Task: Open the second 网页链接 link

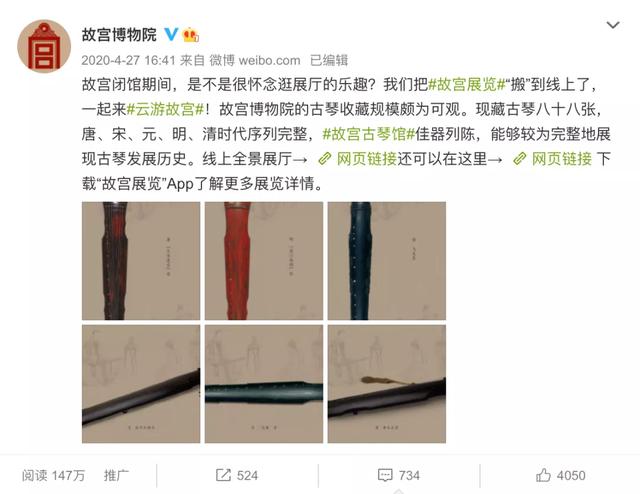Action: (552, 159)
